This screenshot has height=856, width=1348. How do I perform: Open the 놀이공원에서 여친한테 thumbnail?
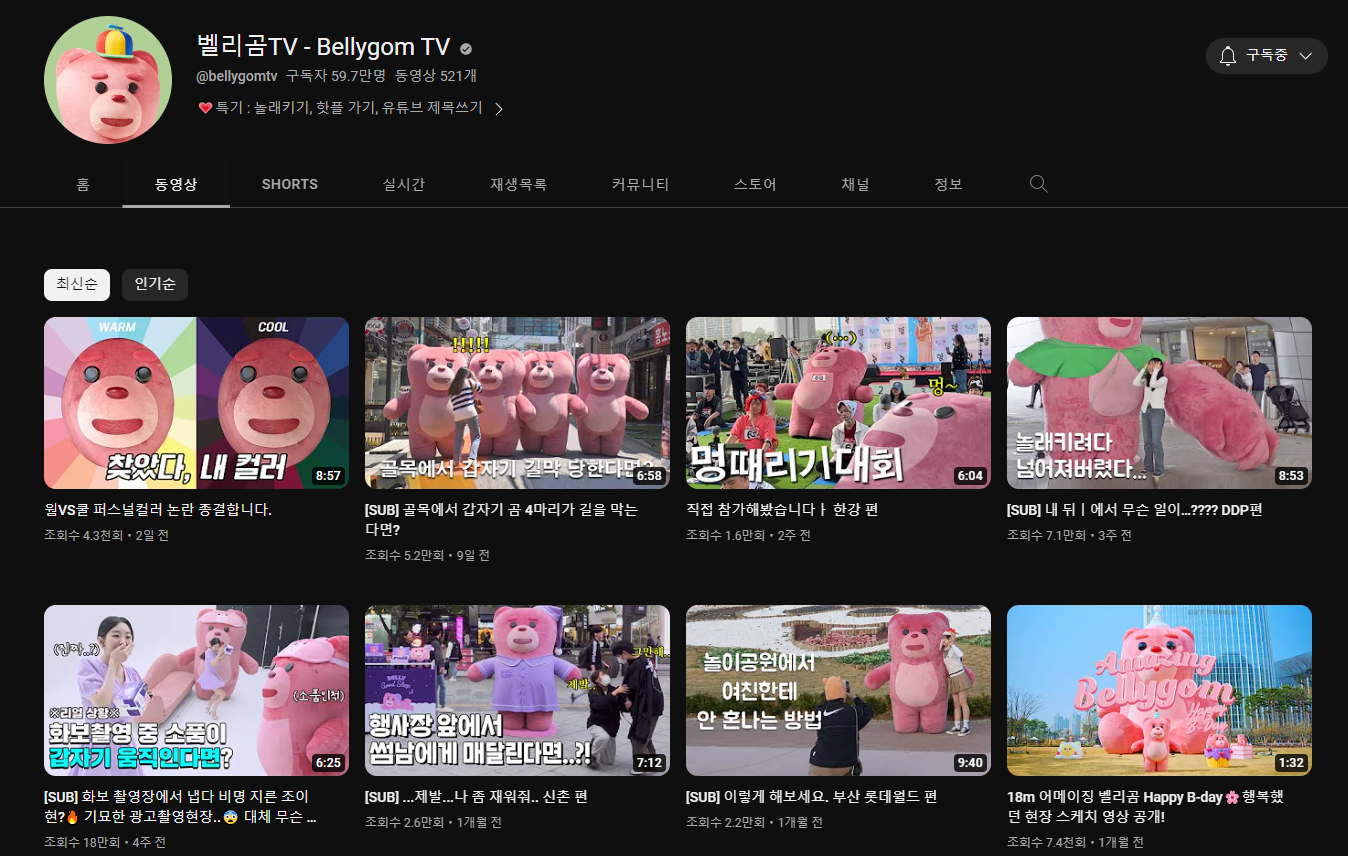coord(838,690)
